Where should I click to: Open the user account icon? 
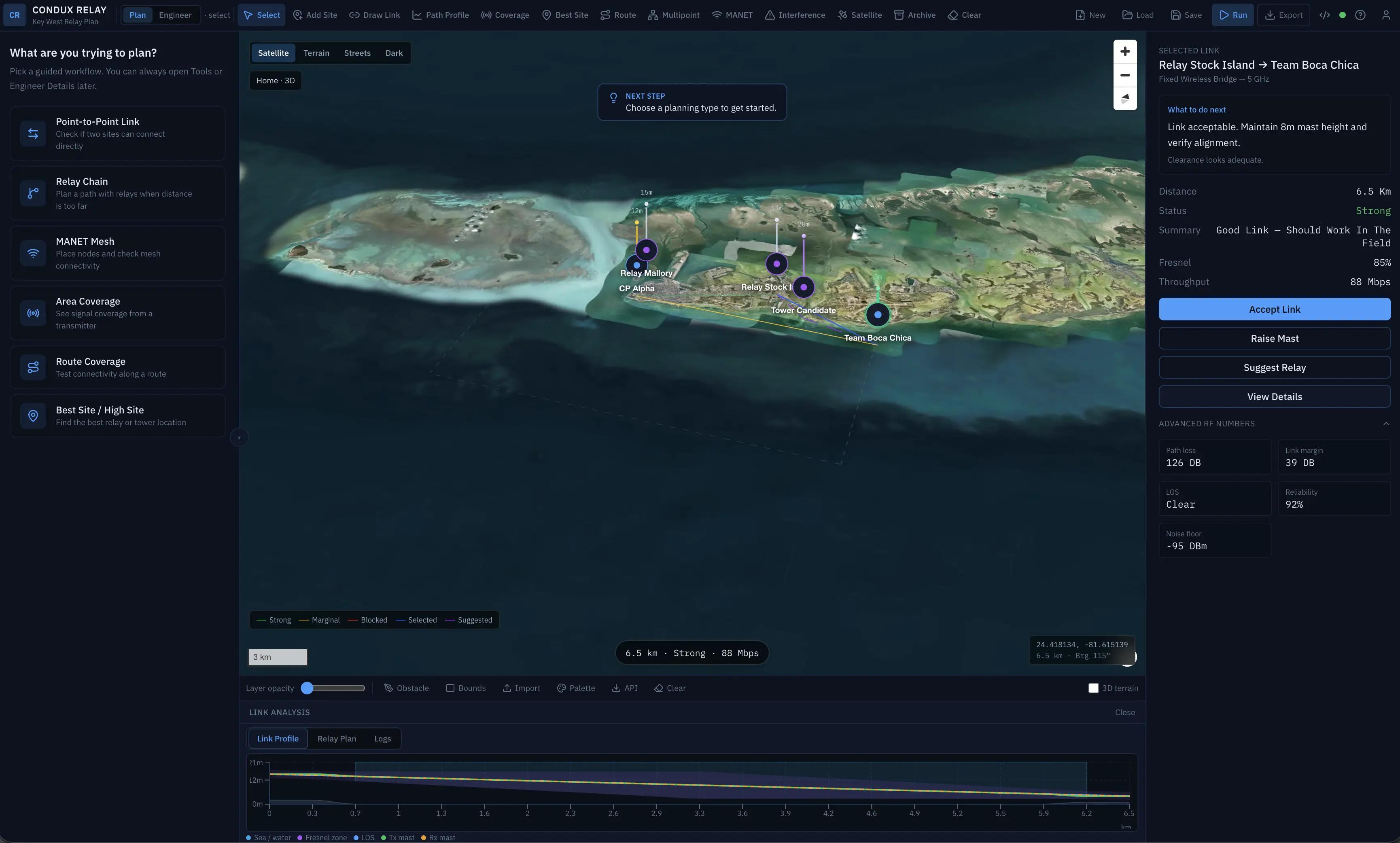tap(1386, 15)
